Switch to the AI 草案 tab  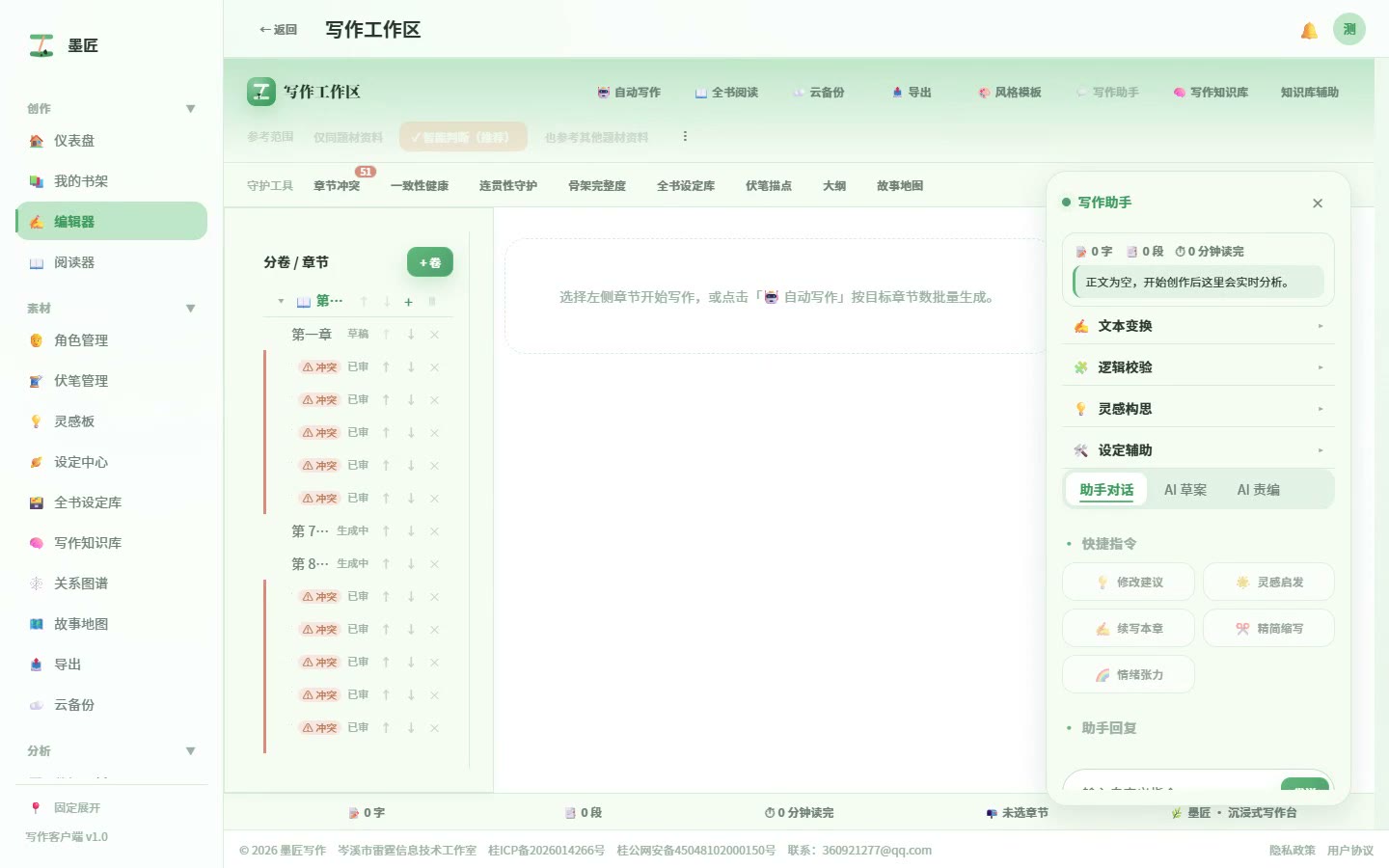click(x=1185, y=490)
